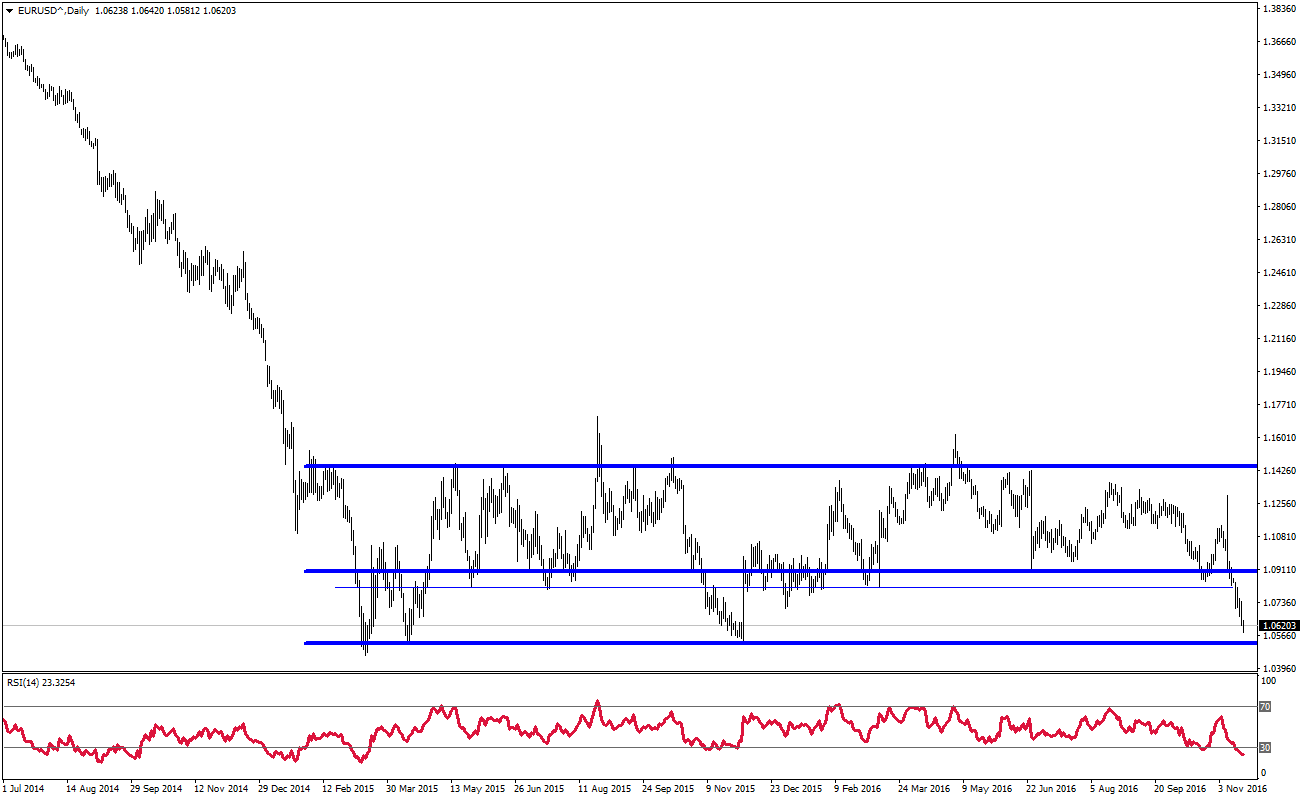Click the 11 Aug 2015 date label

[x=603, y=788]
